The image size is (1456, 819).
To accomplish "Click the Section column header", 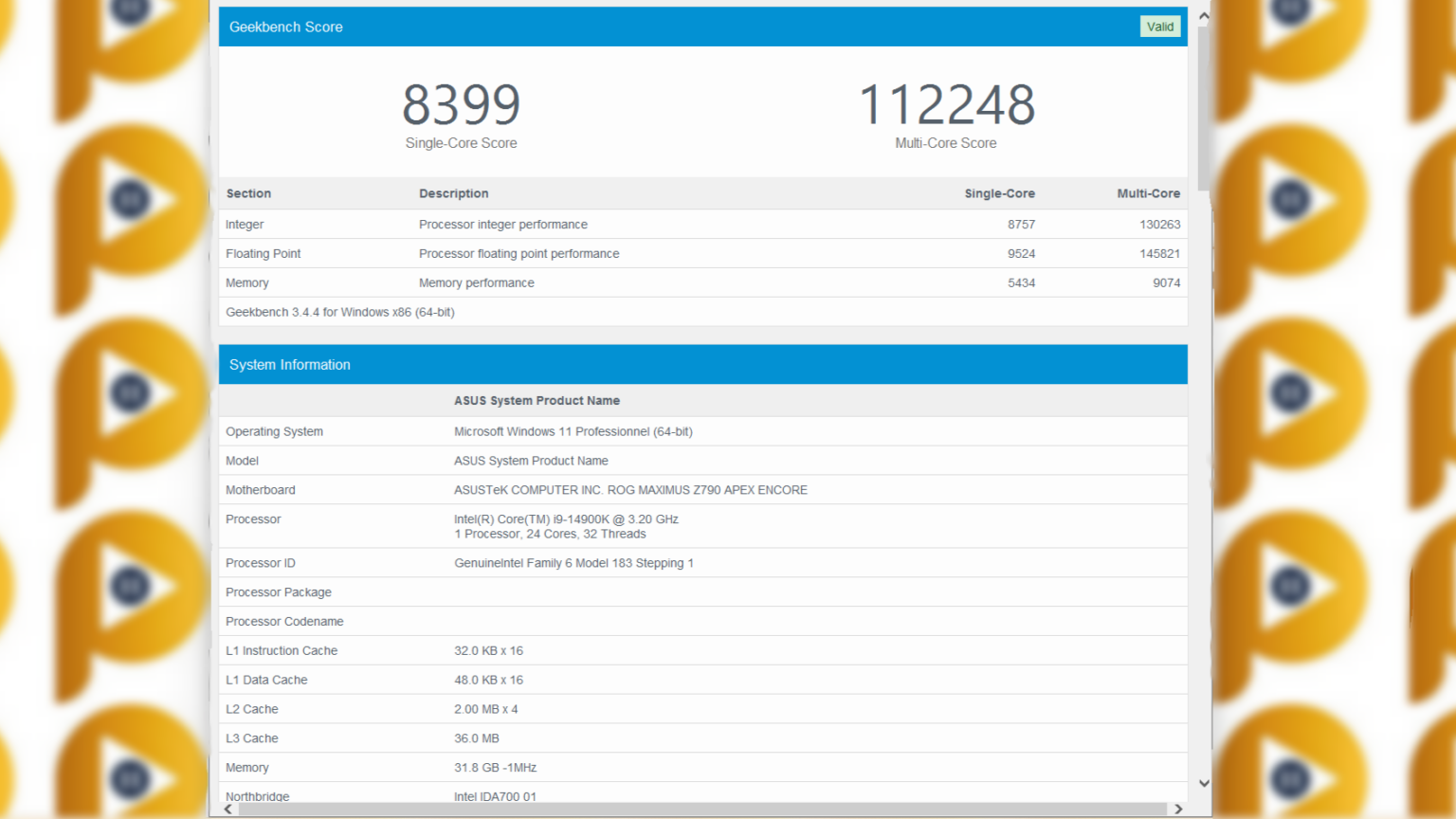I will (x=248, y=193).
